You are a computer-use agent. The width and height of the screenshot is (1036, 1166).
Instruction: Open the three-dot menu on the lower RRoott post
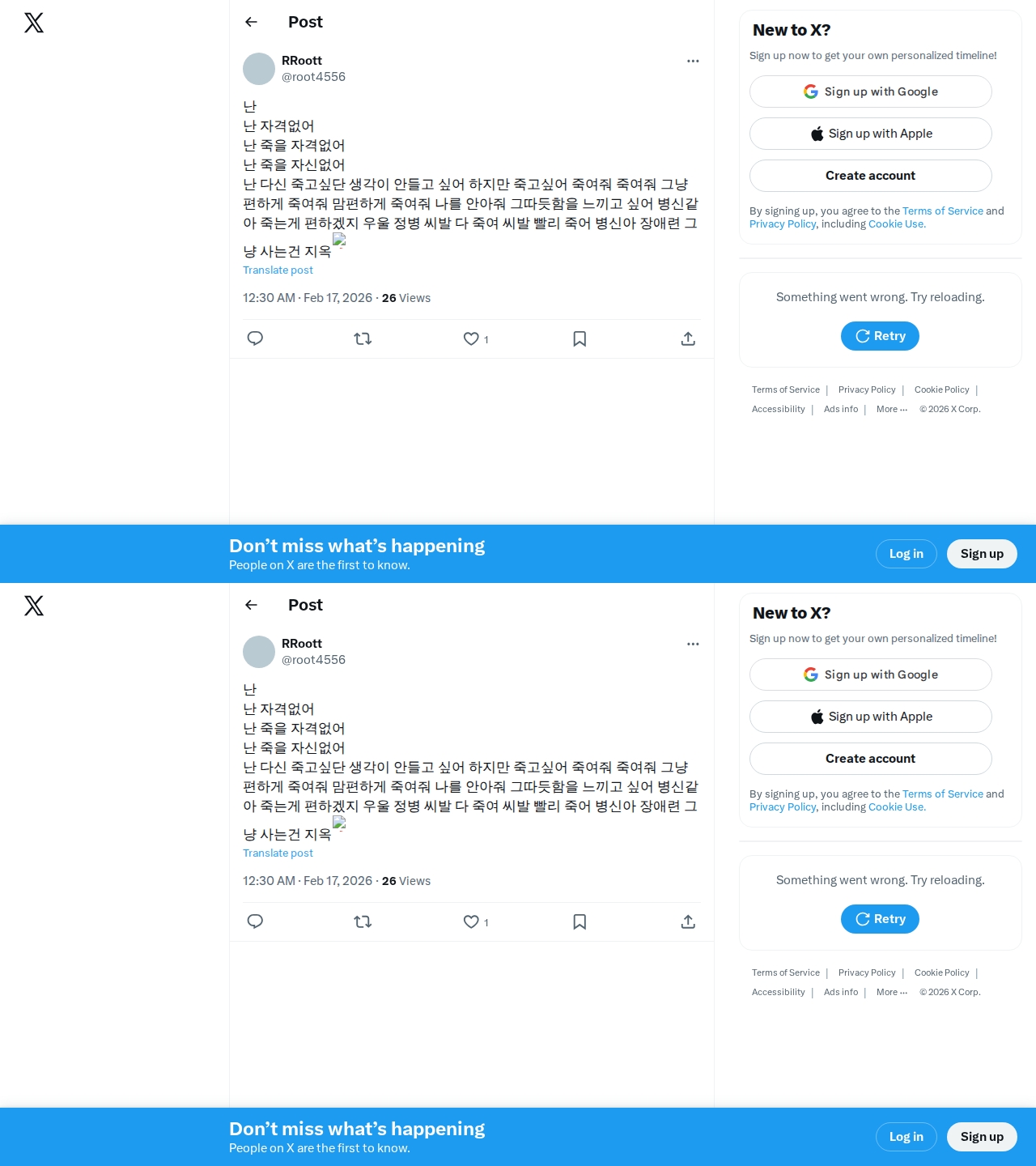tap(693, 644)
